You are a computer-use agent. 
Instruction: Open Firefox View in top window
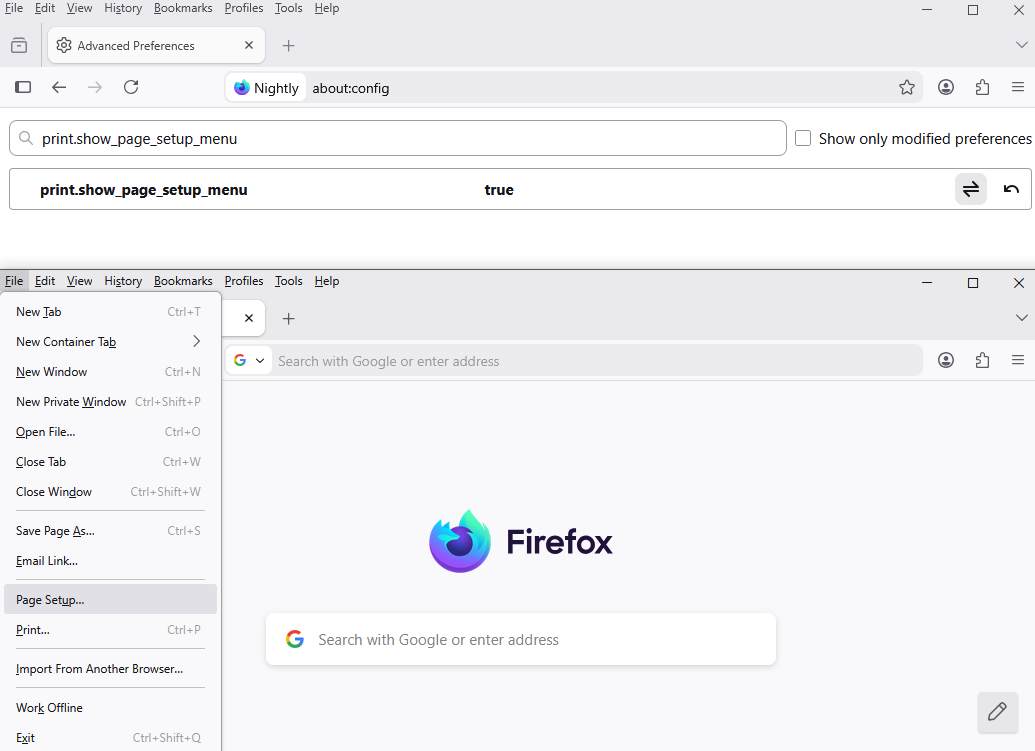(x=19, y=46)
